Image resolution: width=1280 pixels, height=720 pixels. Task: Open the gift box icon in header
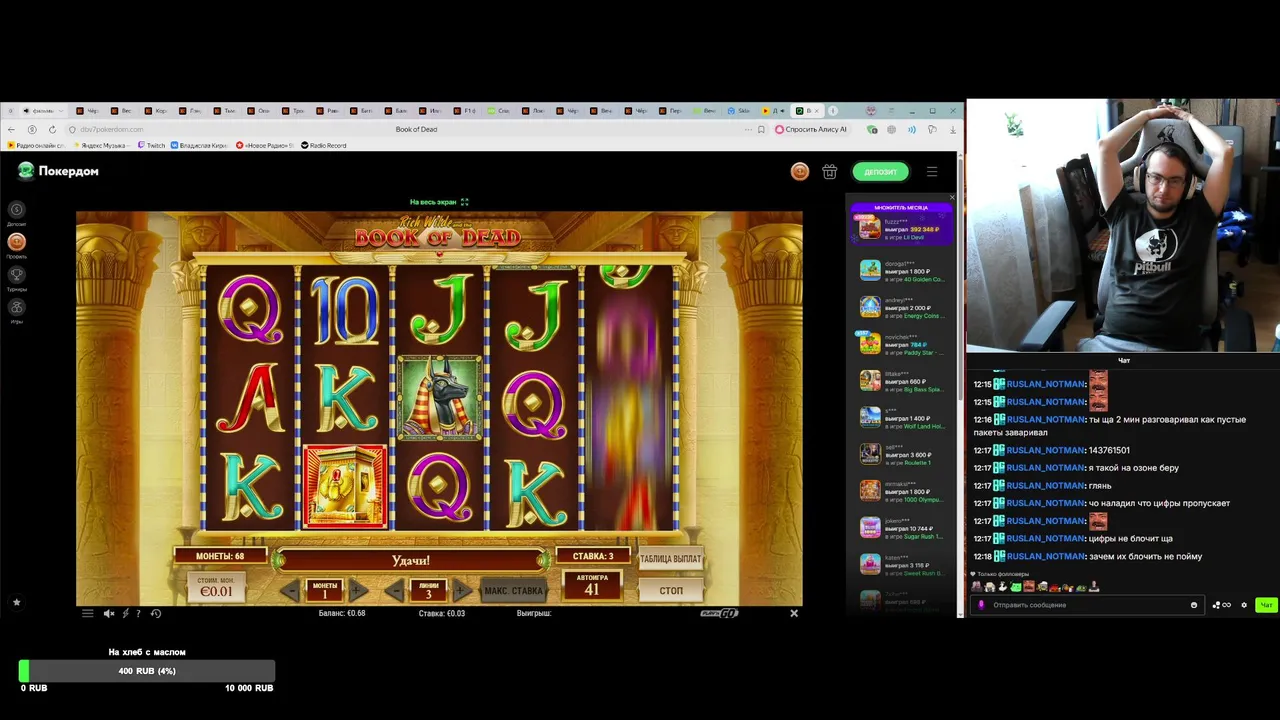point(829,172)
